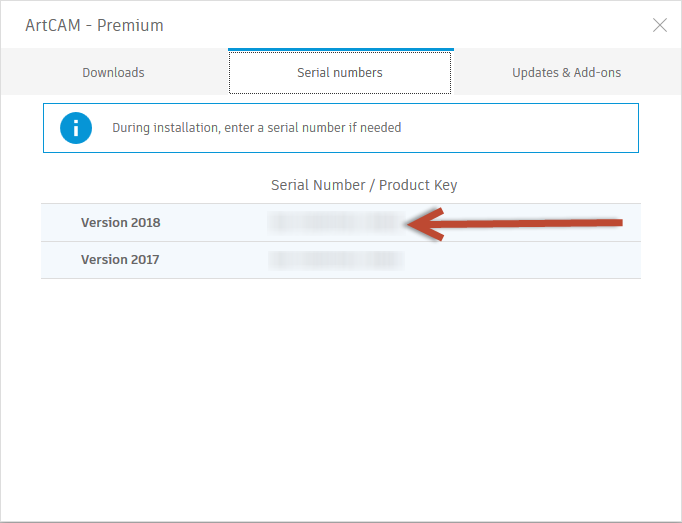Open the Updates & Add-ons tab
Image resolution: width=682 pixels, height=523 pixels.
coord(566,72)
